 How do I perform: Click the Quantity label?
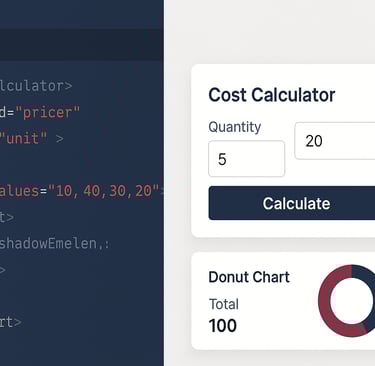235,127
